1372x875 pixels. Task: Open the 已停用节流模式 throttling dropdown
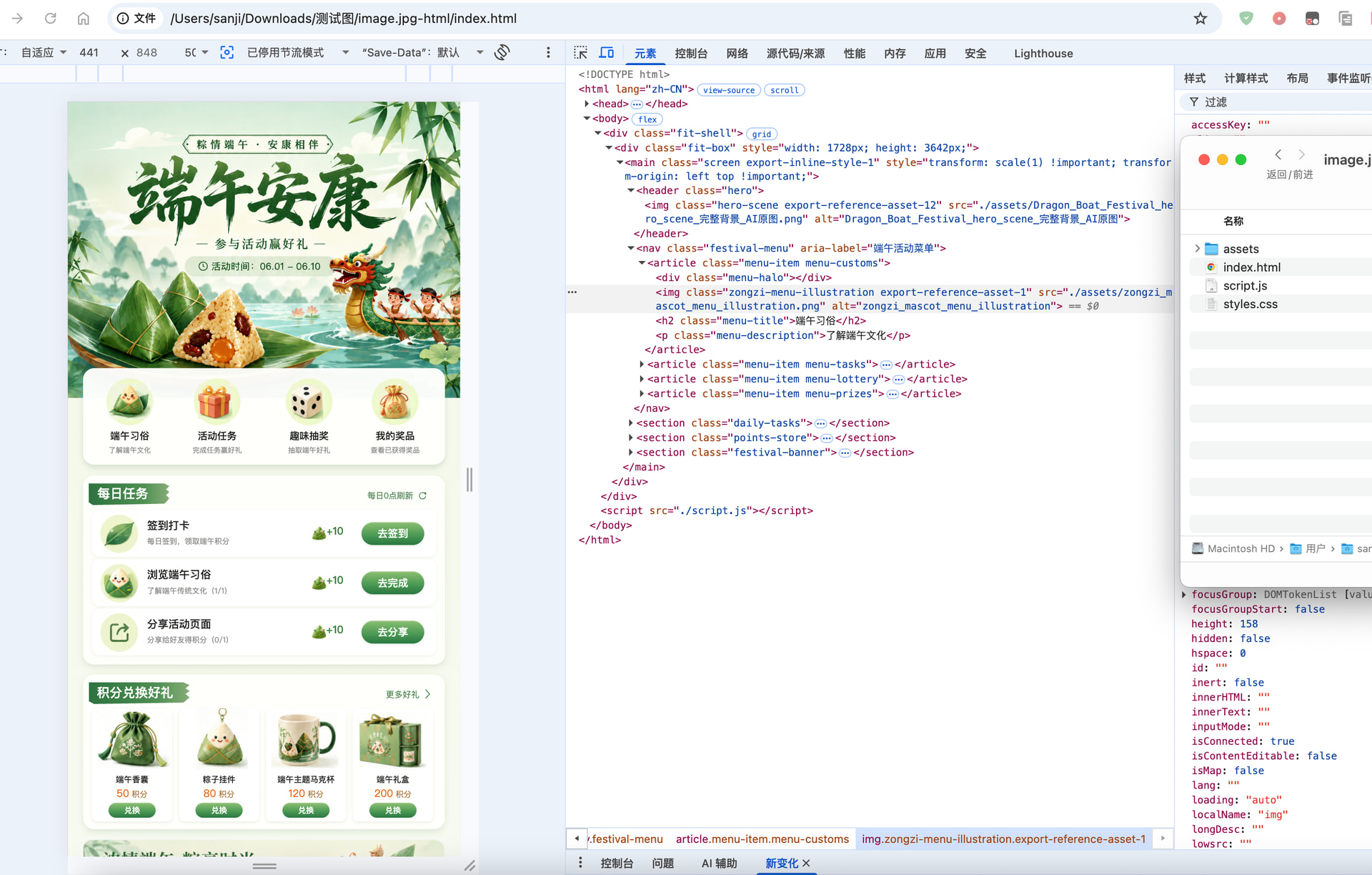tap(298, 52)
